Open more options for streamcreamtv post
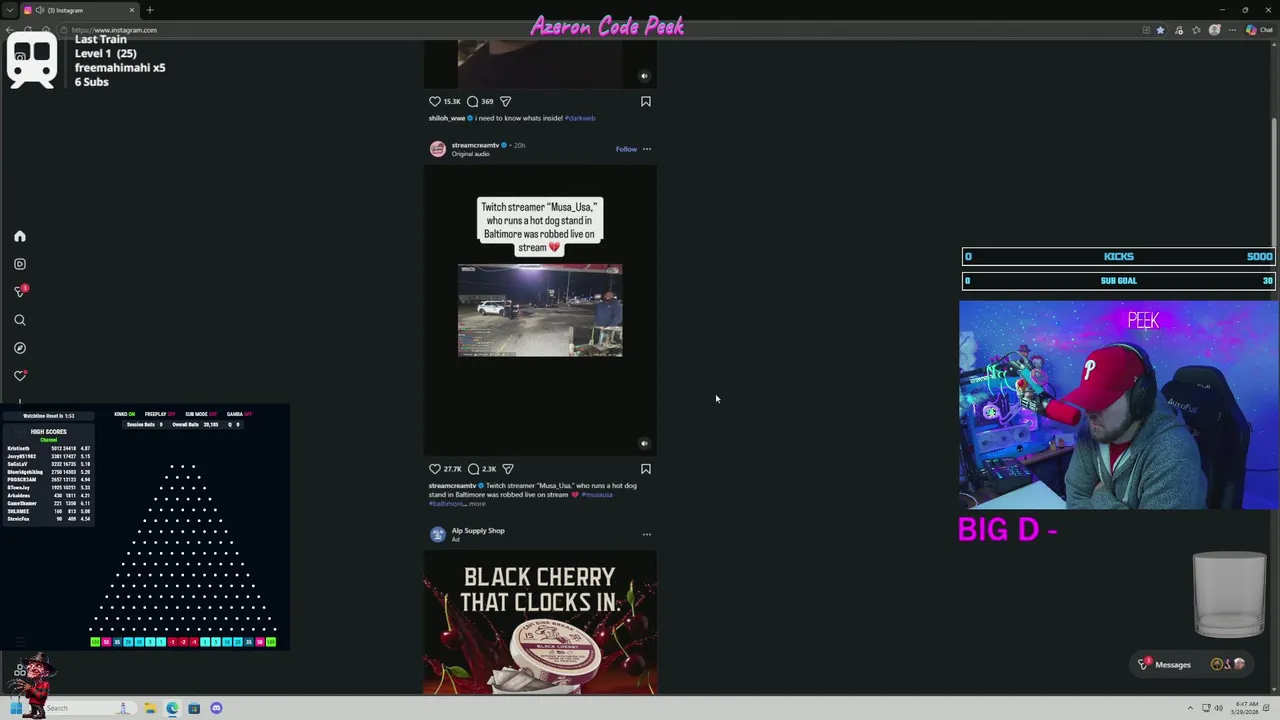Image resolution: width=1280 pixels, height=720 pixels. (647, 149)
